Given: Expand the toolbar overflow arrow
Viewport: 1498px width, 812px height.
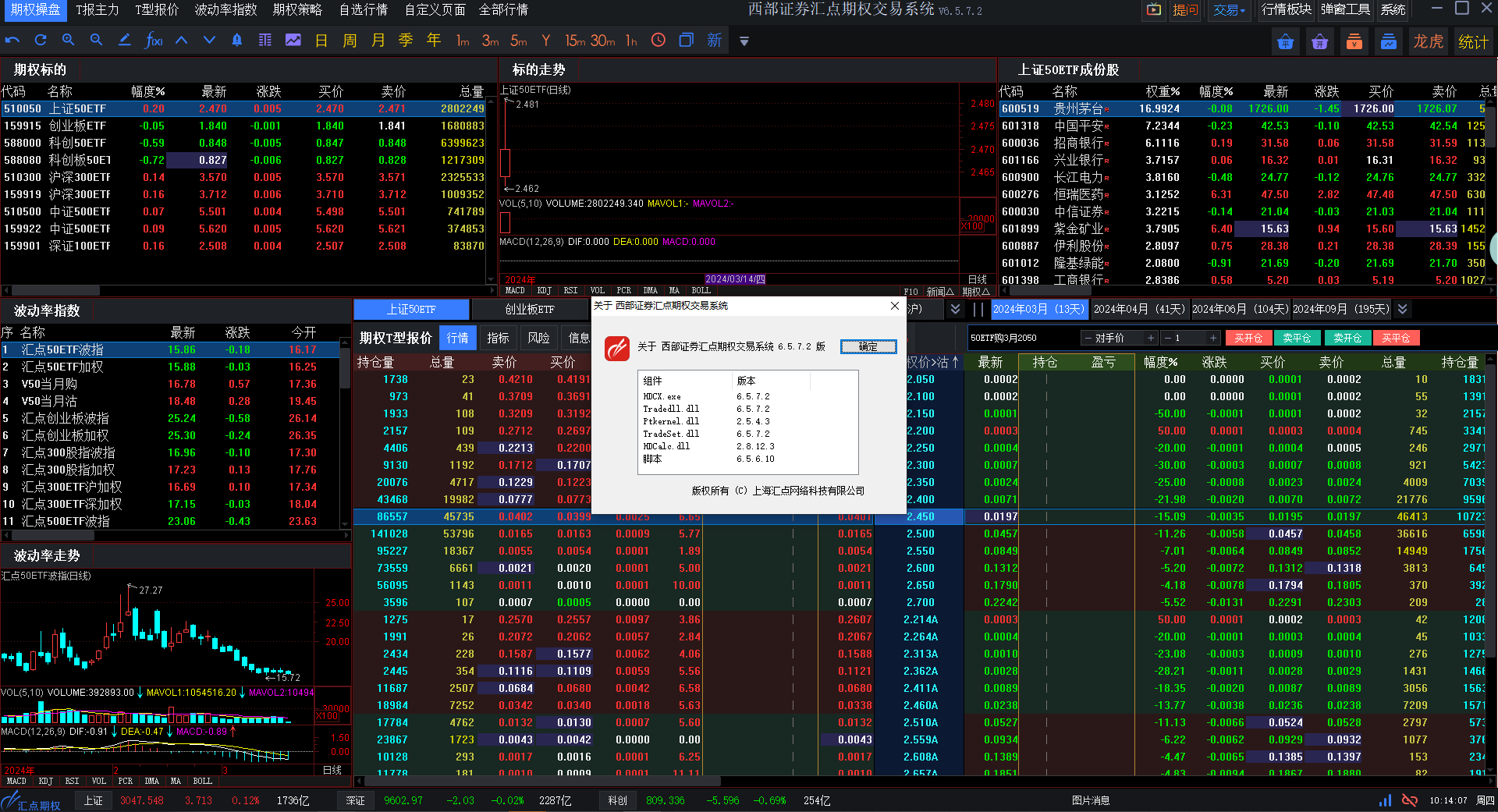Looking at the screenshot, I should [744, 41].
